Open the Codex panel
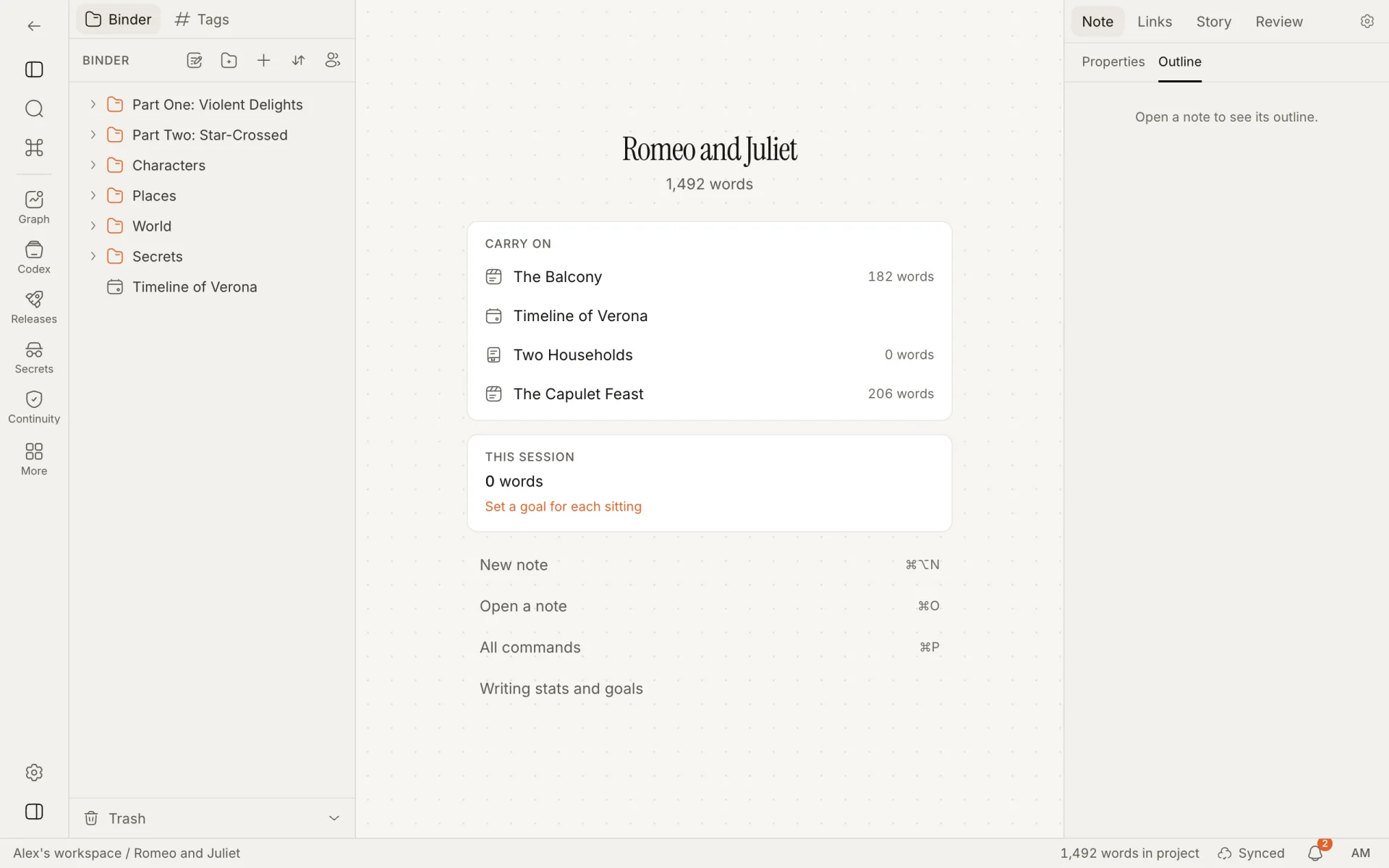 34,257
